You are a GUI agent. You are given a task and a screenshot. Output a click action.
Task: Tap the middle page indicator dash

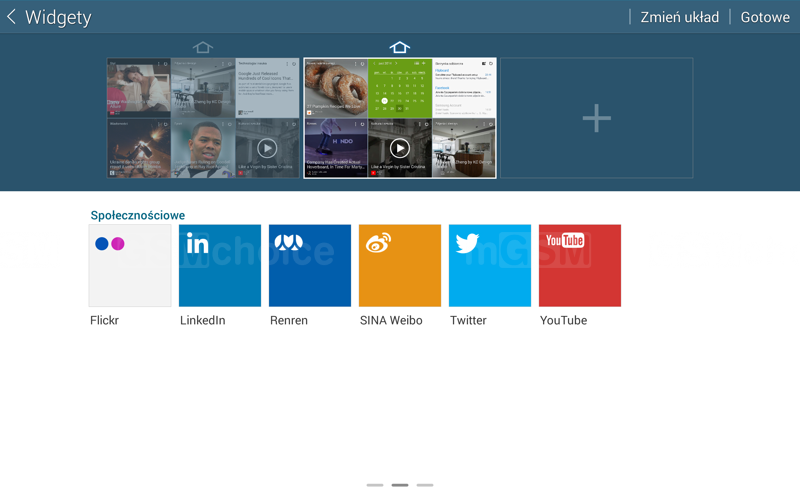pos(400,485)
